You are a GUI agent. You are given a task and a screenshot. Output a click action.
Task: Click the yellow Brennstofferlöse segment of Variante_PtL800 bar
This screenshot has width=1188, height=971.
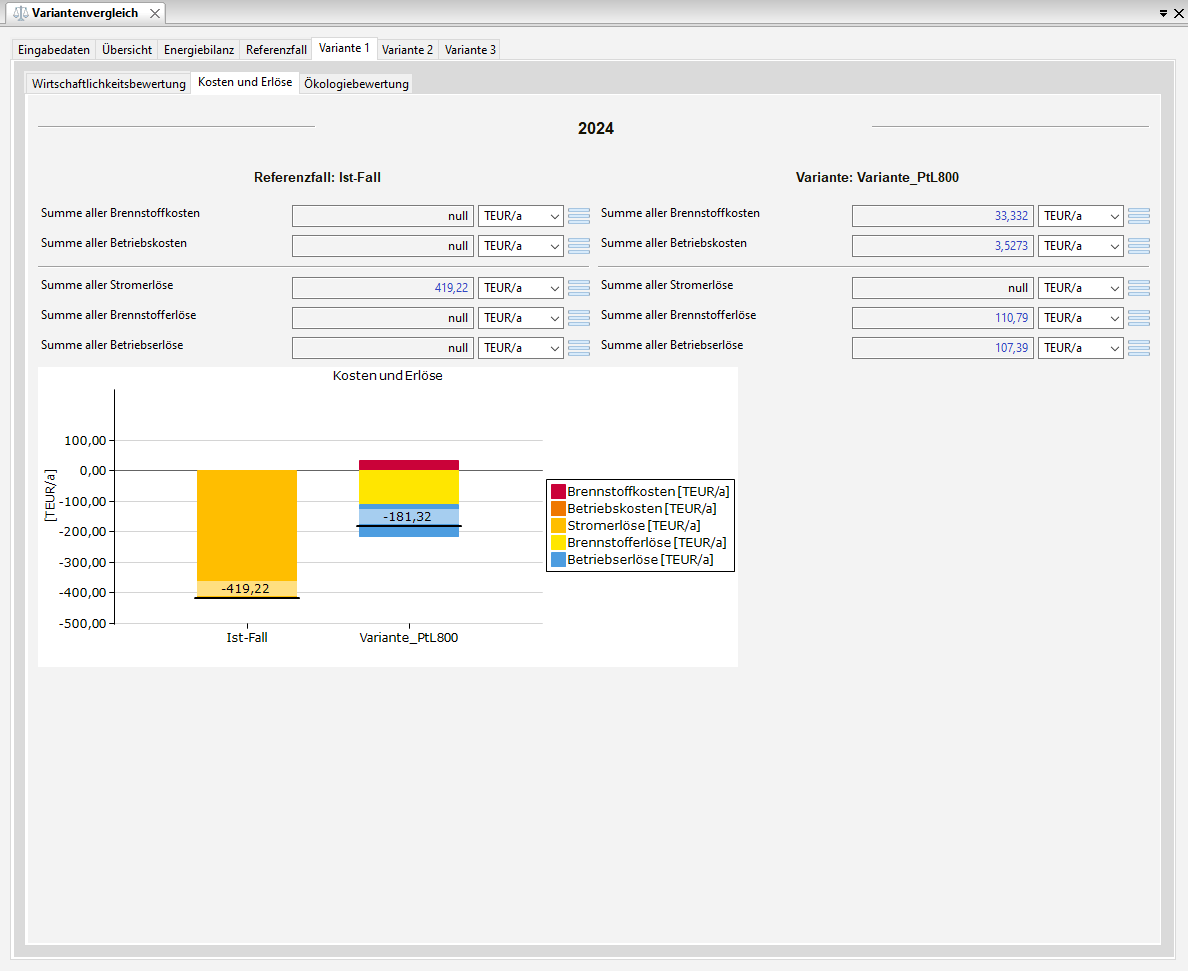[409, 487]
